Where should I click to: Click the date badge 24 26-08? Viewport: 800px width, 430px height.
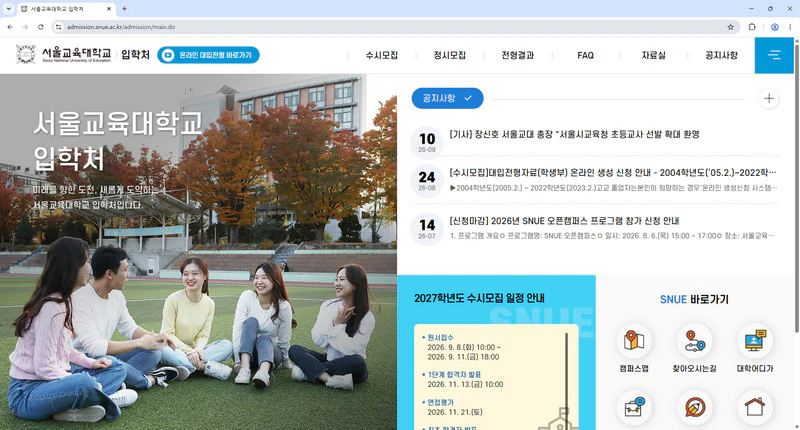click(x=427, y=181)
